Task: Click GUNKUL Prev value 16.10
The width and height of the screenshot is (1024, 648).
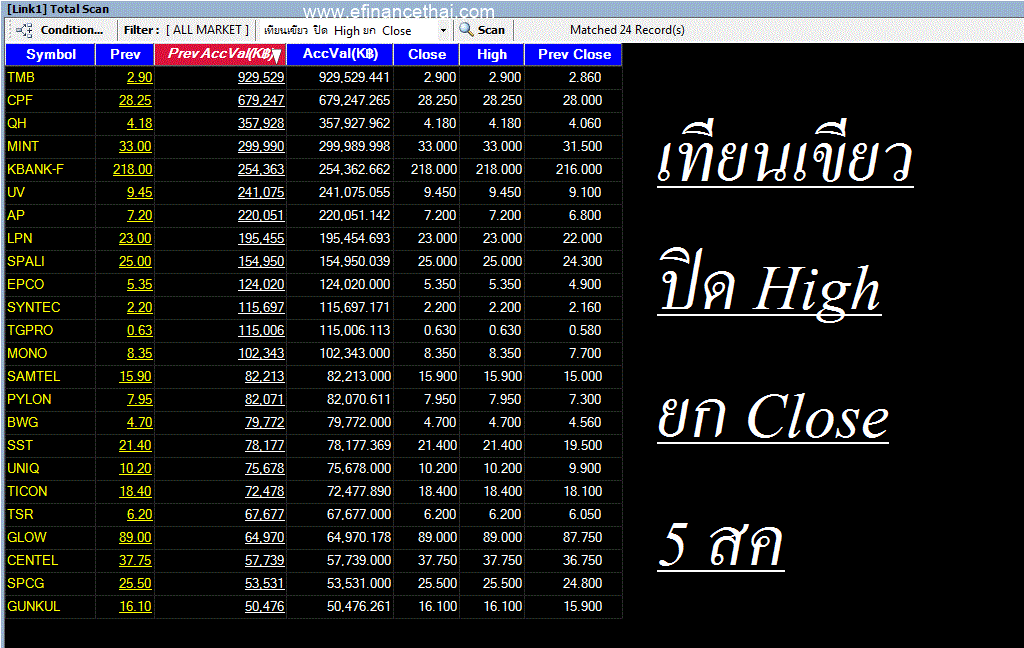Action: click(135, 606)
